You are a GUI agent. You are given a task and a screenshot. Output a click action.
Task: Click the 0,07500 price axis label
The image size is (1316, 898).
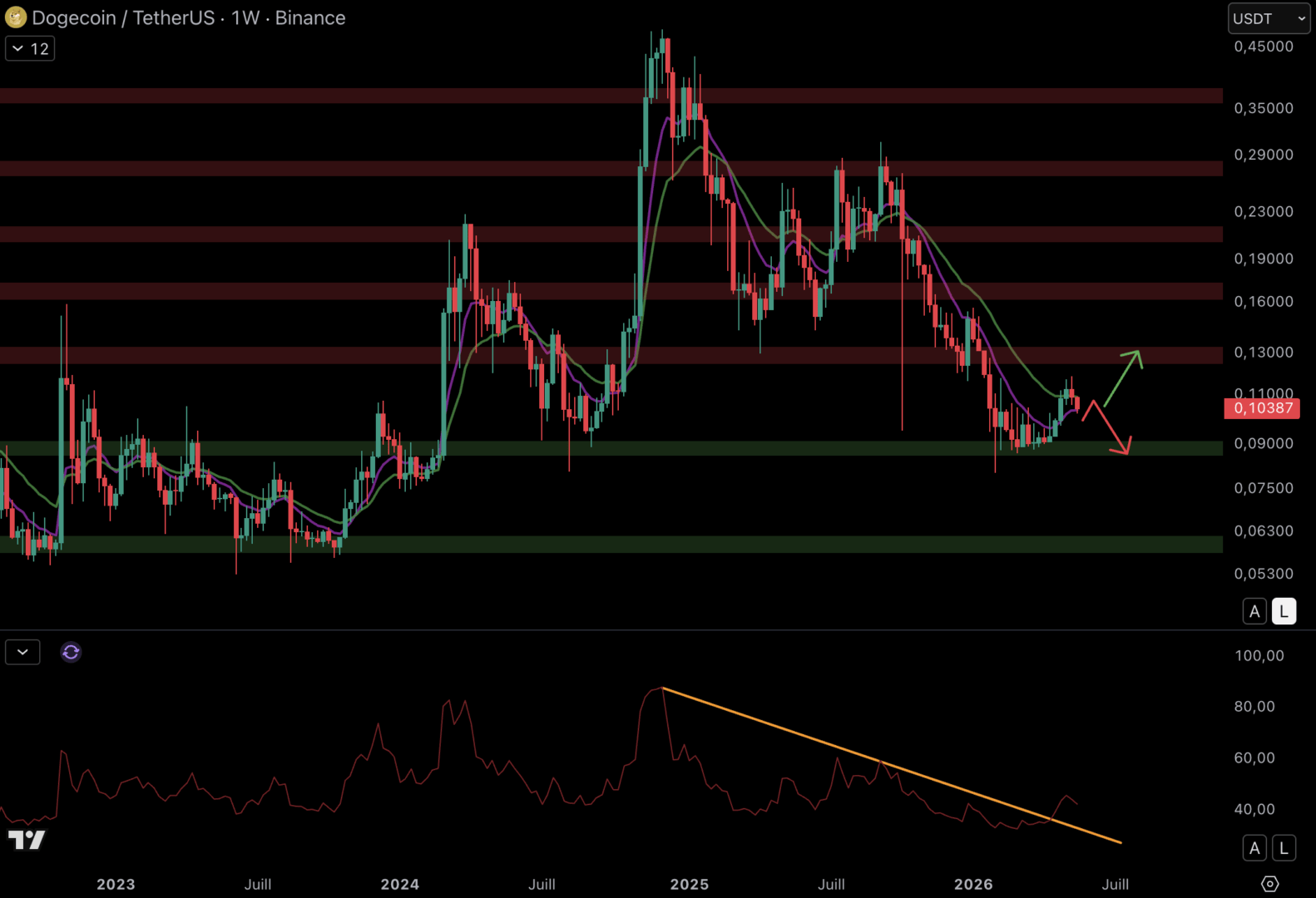click(x=1264, y=488)
